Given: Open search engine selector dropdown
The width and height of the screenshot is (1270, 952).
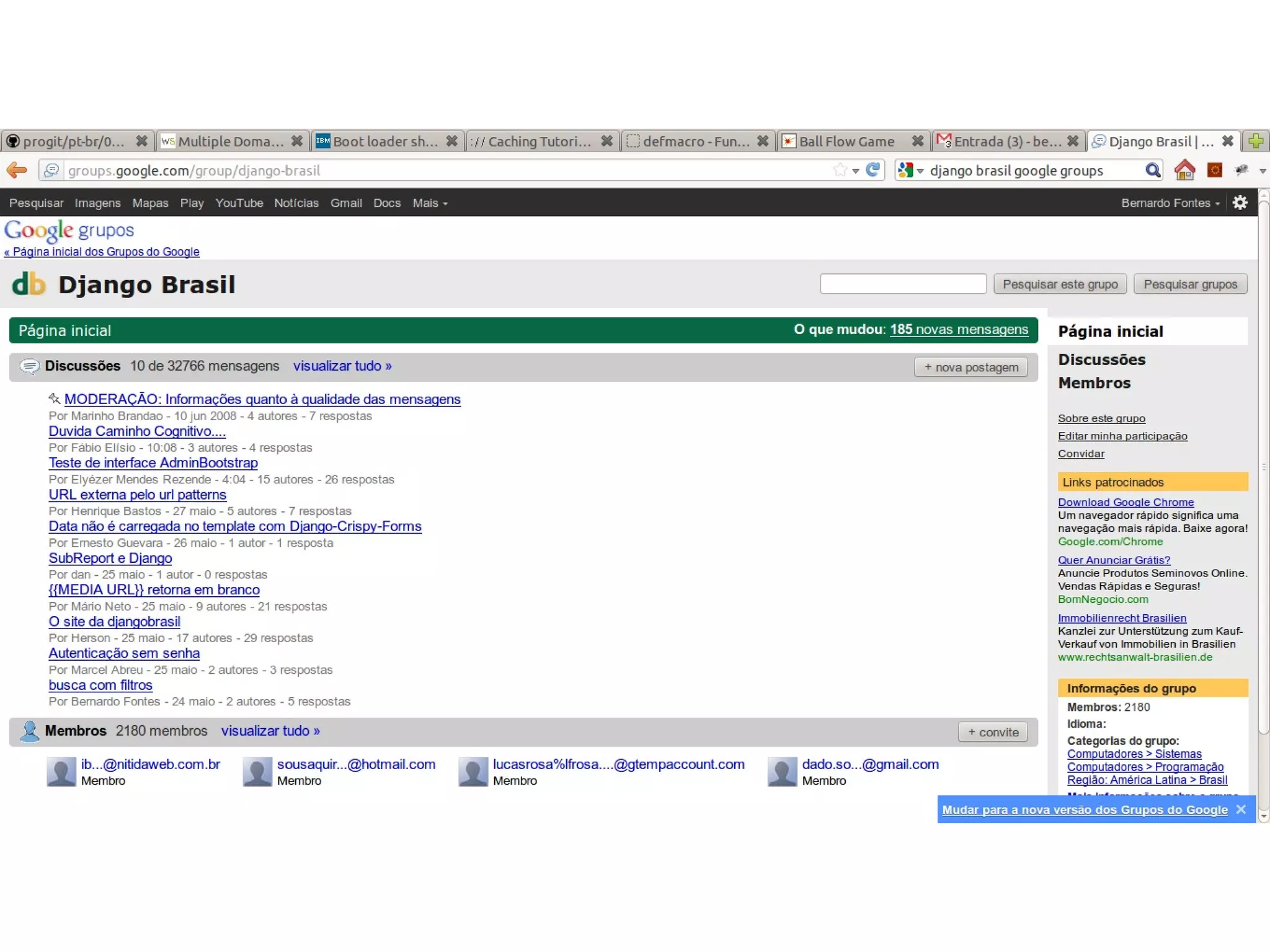Looking at the screenshot, I should tap(911, 170).
